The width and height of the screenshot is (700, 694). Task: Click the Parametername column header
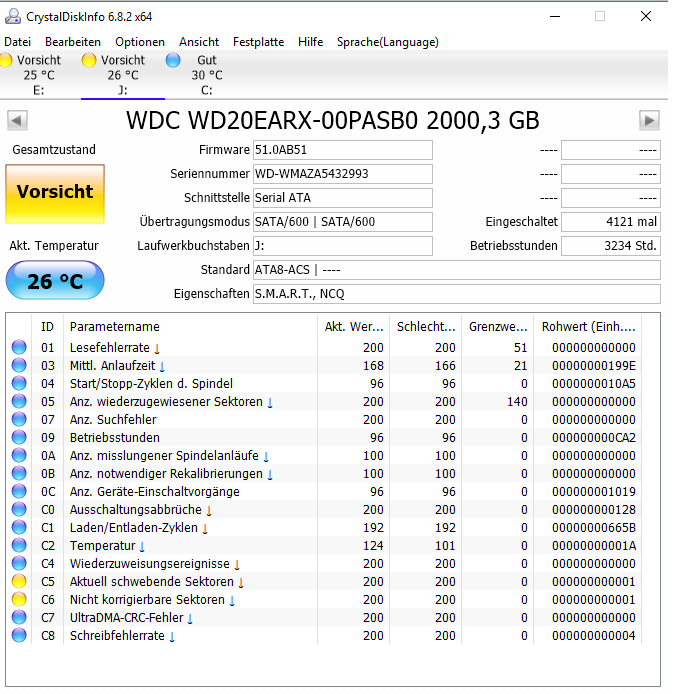(190, 327)
